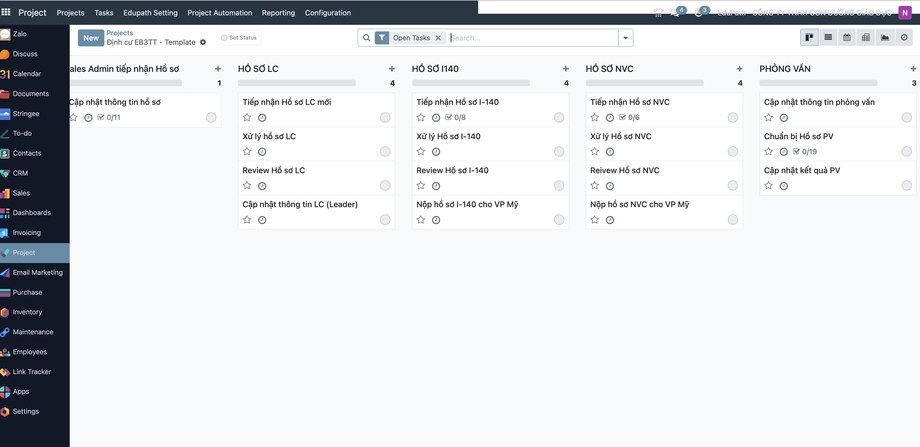Add a task in HỒ SƠ NVC column
Viewport: 920px width, 447px height.
point(739,69)
